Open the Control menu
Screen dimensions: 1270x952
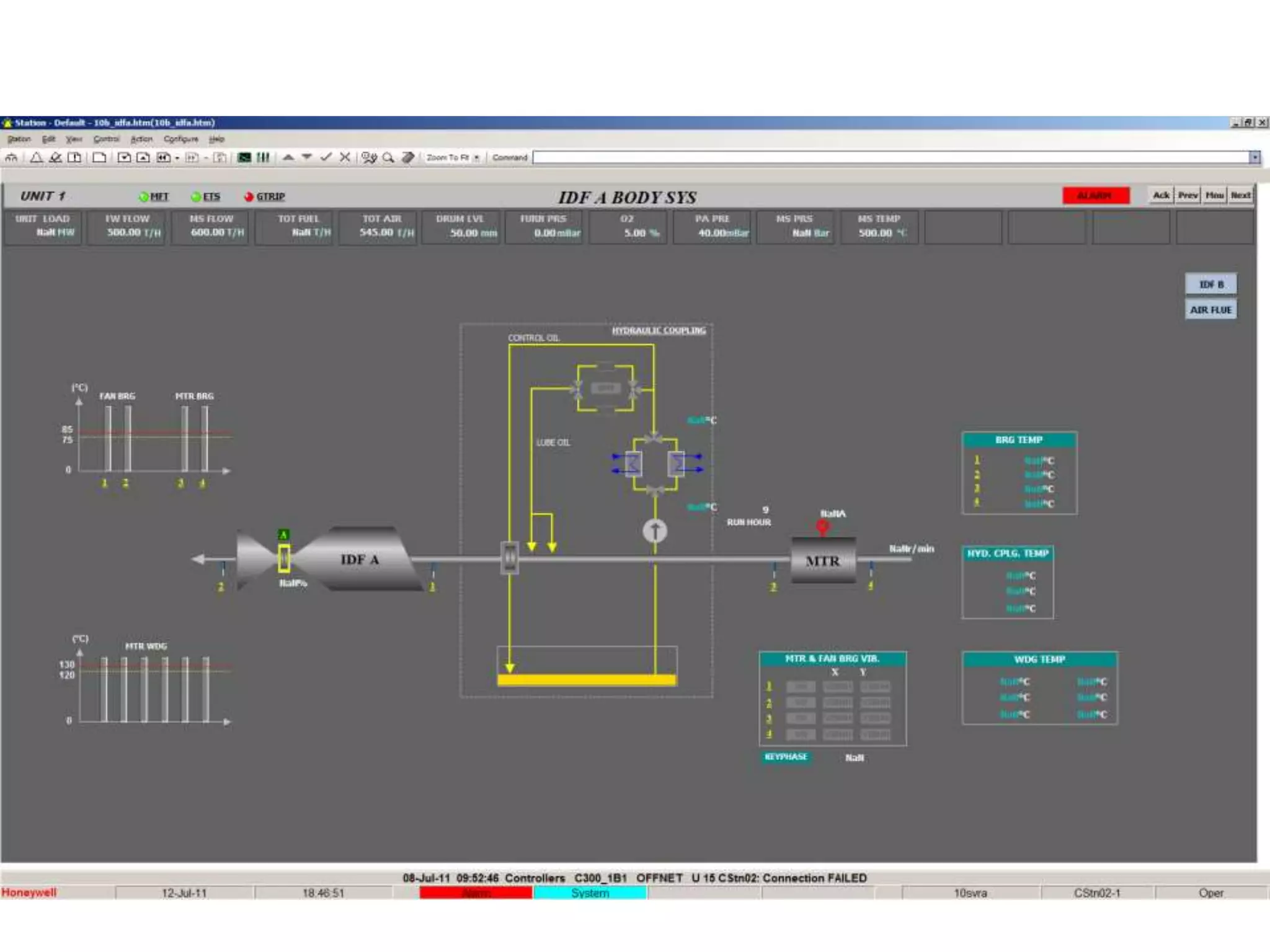pos(106,139)
